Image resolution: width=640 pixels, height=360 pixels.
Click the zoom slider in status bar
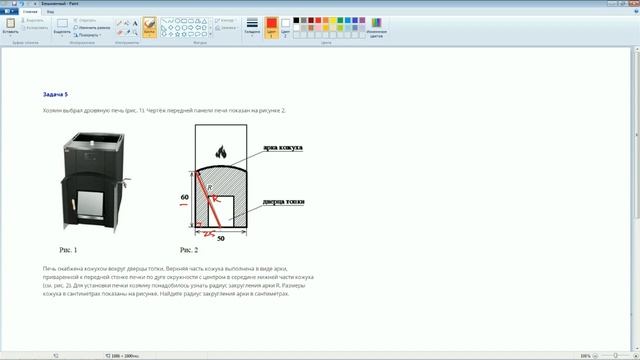[615, 356]
